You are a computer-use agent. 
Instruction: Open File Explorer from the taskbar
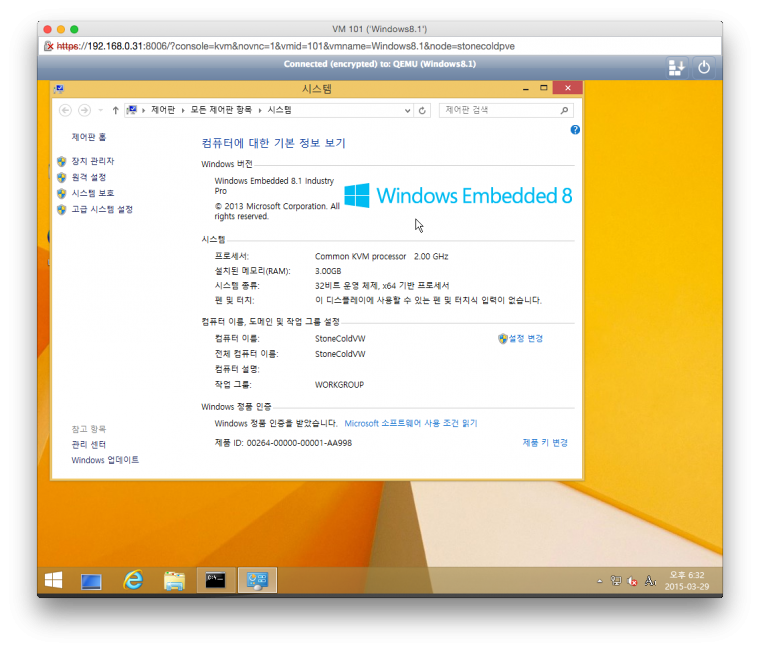pos(174,581)
